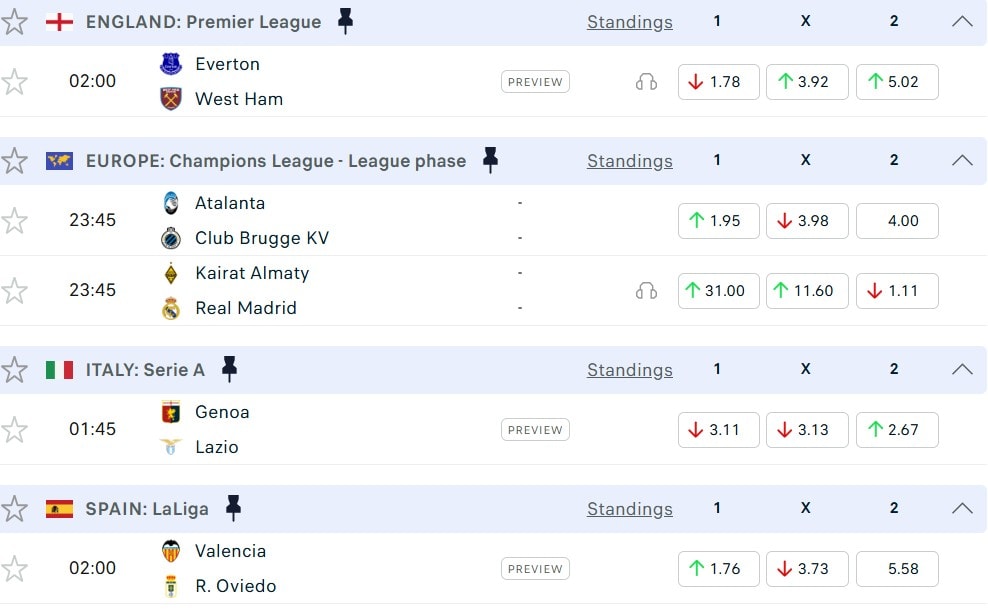Open Standings for Italy Serie A
Screen dimensions: 988x610
coord(629,370)
